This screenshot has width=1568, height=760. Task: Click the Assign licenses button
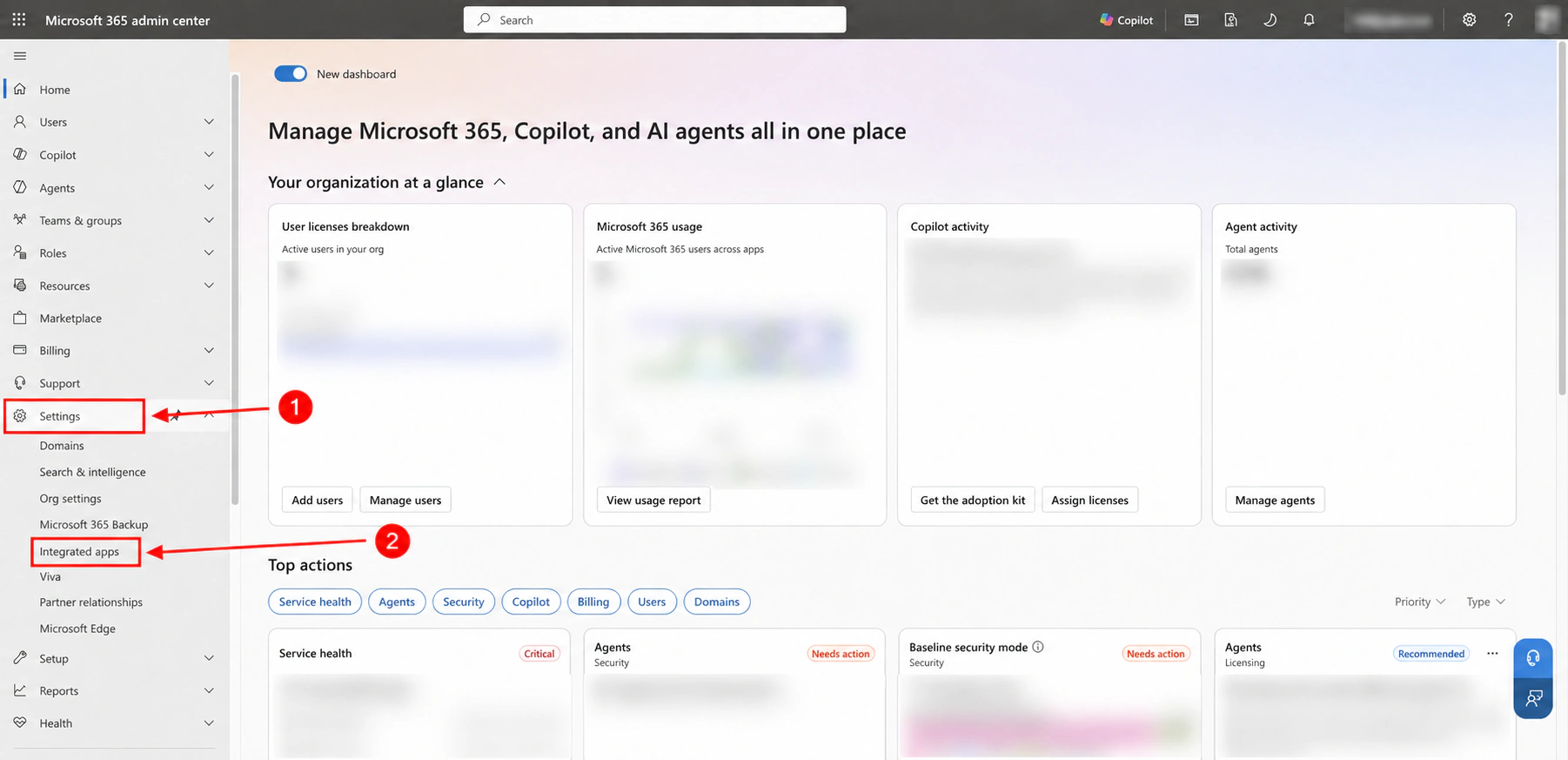tap(1089, 500)
